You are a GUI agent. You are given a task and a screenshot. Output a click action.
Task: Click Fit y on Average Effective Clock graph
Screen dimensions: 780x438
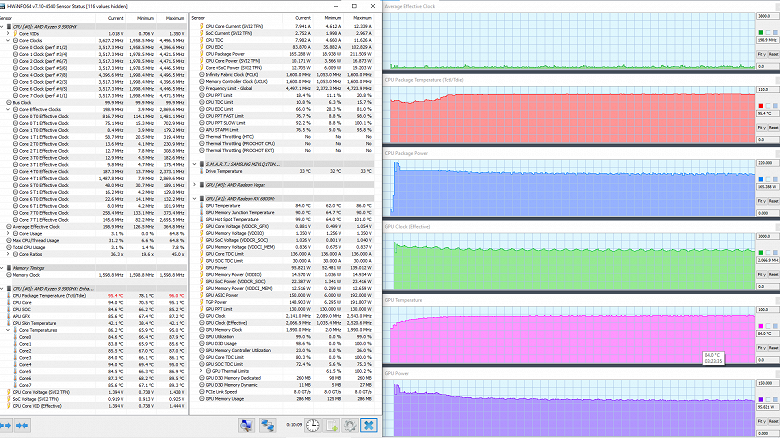(761, 54)
